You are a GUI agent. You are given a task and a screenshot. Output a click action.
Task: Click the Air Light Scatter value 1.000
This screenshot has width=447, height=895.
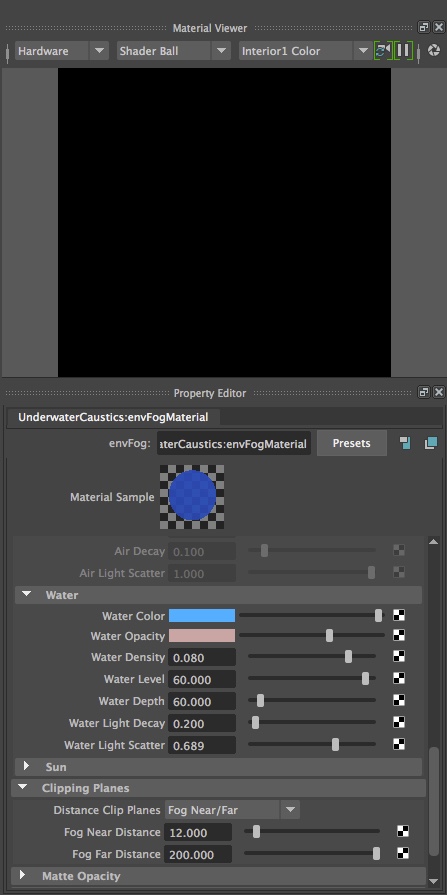pyautogui.click(x=202, y=573)
